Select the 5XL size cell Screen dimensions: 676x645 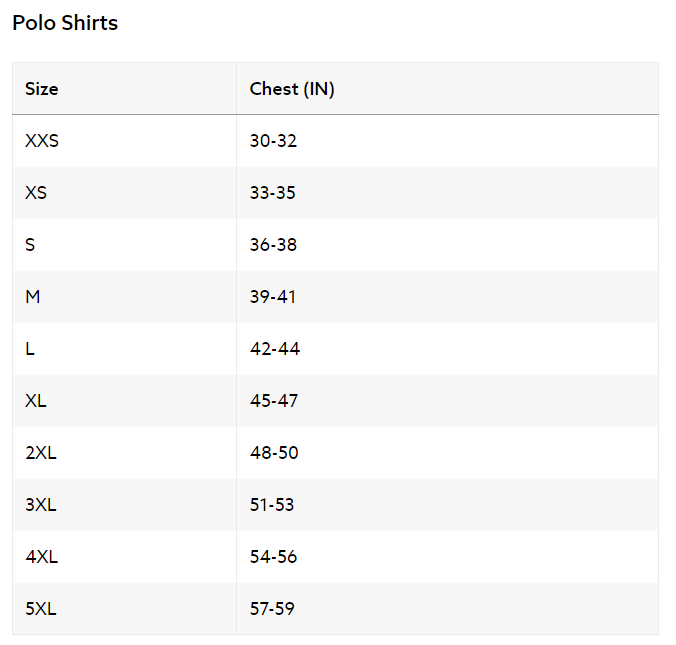click(41, 609)
